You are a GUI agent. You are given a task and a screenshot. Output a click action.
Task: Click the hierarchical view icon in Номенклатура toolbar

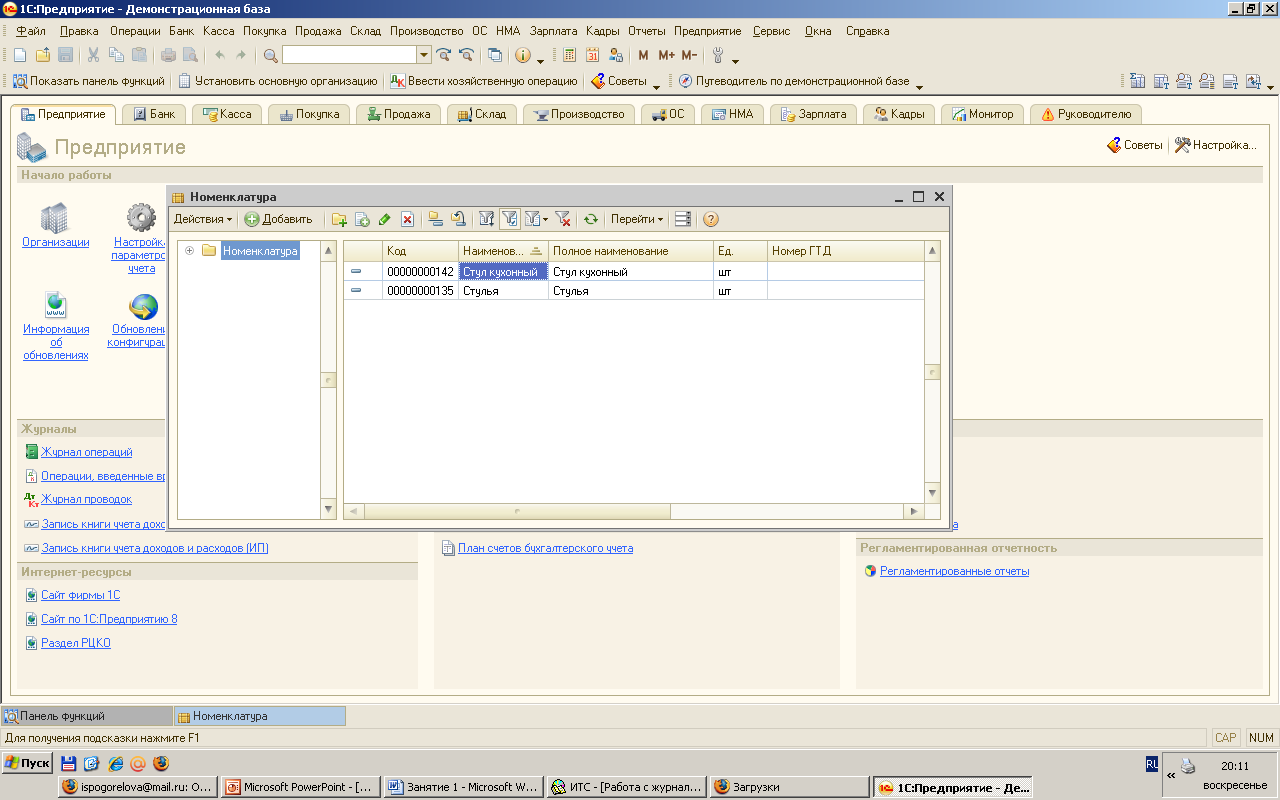click(435, 219)
